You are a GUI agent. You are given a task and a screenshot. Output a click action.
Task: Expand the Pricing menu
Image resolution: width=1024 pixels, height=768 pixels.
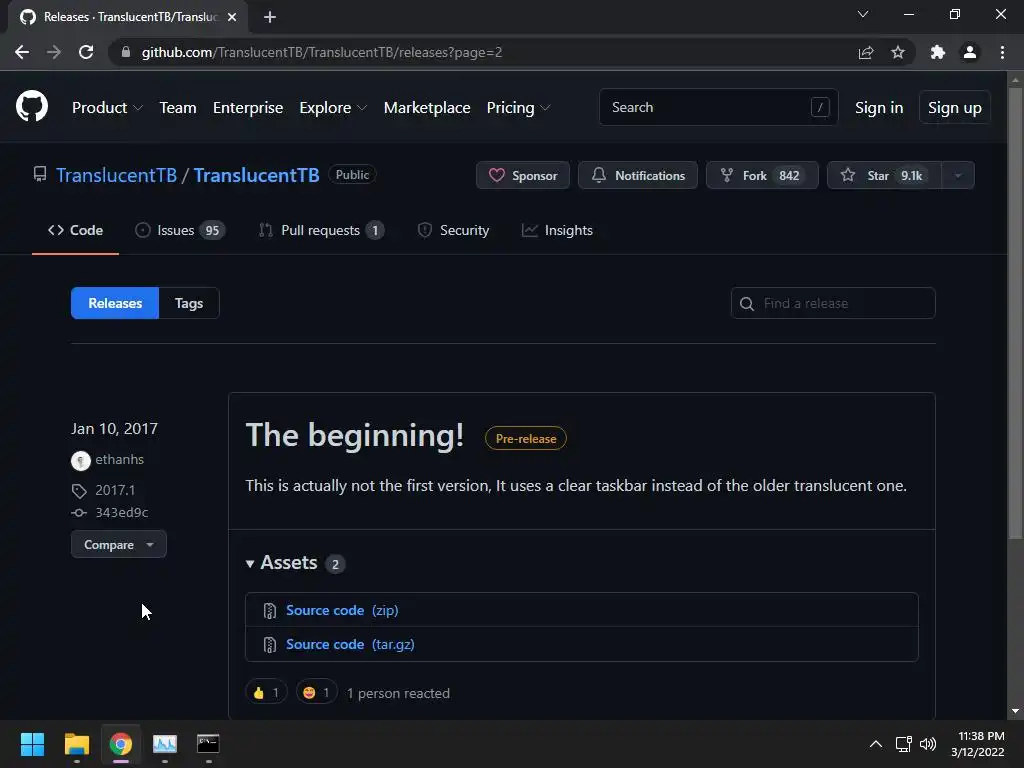point(519,107)
